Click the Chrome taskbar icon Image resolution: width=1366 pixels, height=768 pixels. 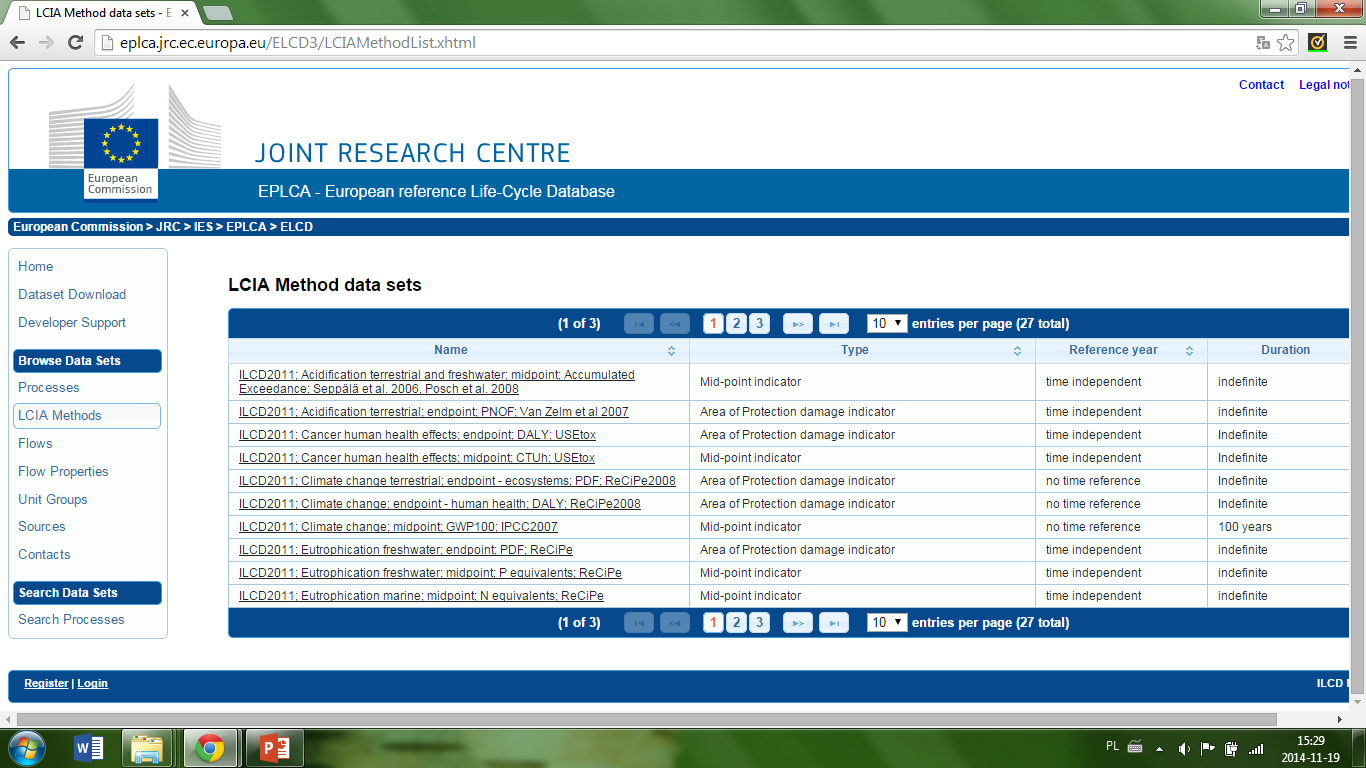pos(209,748)
